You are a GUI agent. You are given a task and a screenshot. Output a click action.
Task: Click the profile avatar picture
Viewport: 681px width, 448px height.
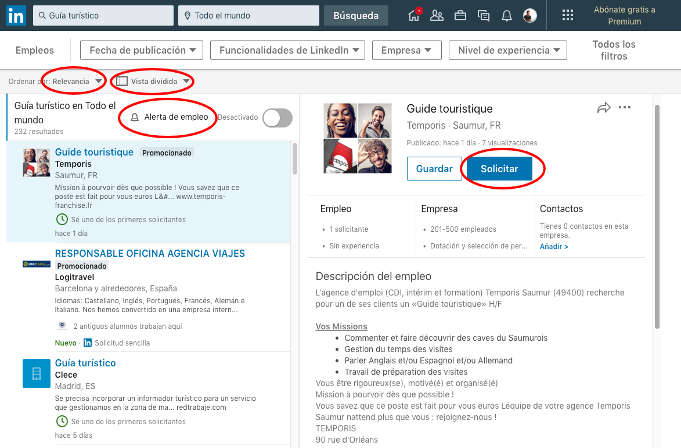(530, 15)
